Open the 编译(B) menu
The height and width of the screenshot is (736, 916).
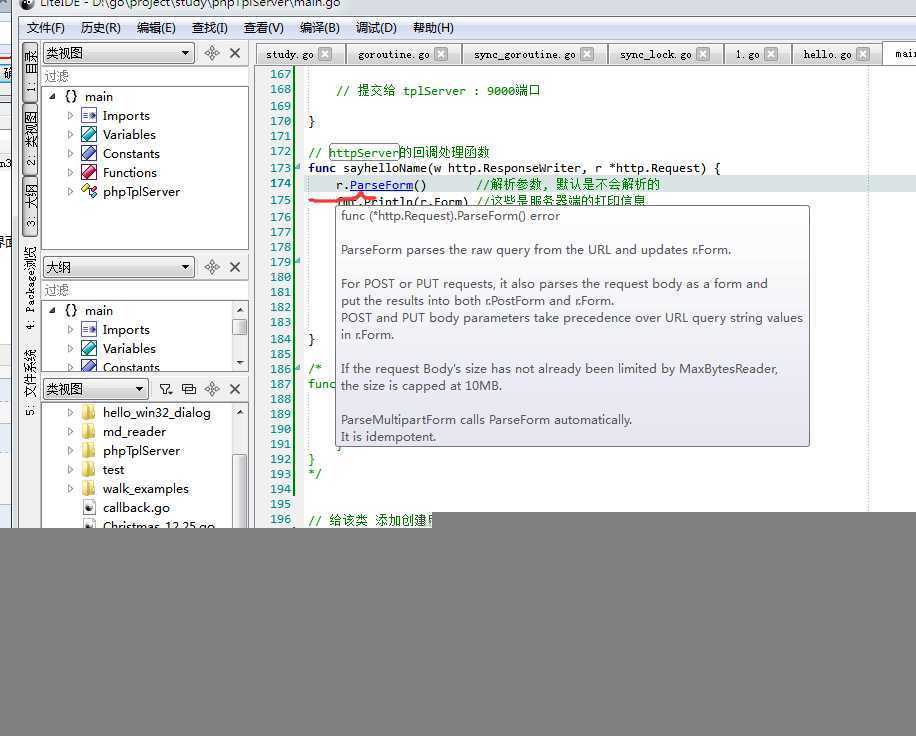[320, 28]
